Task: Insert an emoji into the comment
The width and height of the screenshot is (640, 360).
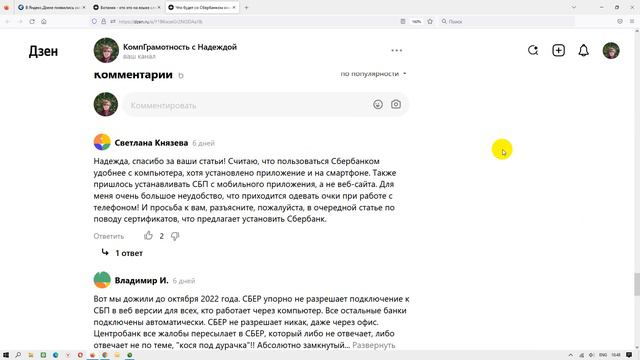Action: click(x=378, y=104)
